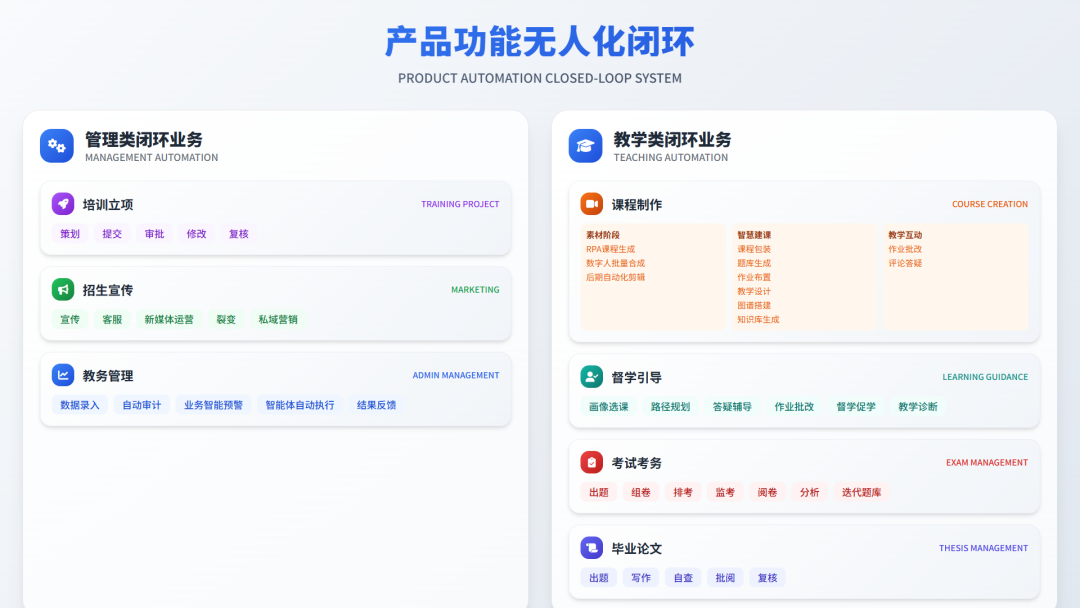Click the EXAM MANAGEMENT label
Image resolution: width=1080 pixels, height=608 pixels.
(x=987, y=463)
